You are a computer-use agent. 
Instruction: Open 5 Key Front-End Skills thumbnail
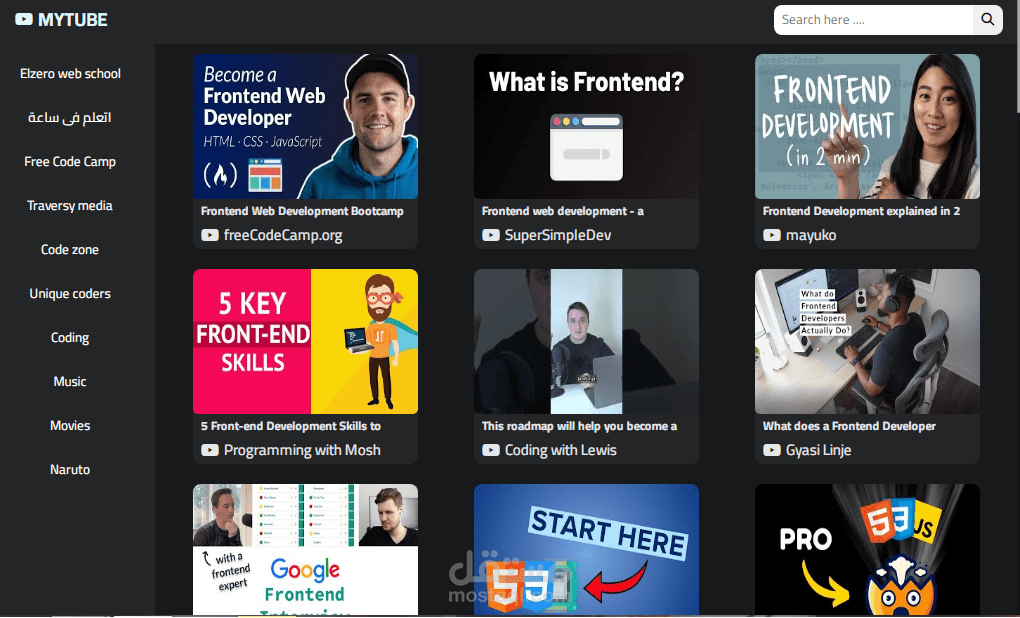coord(305,342)
